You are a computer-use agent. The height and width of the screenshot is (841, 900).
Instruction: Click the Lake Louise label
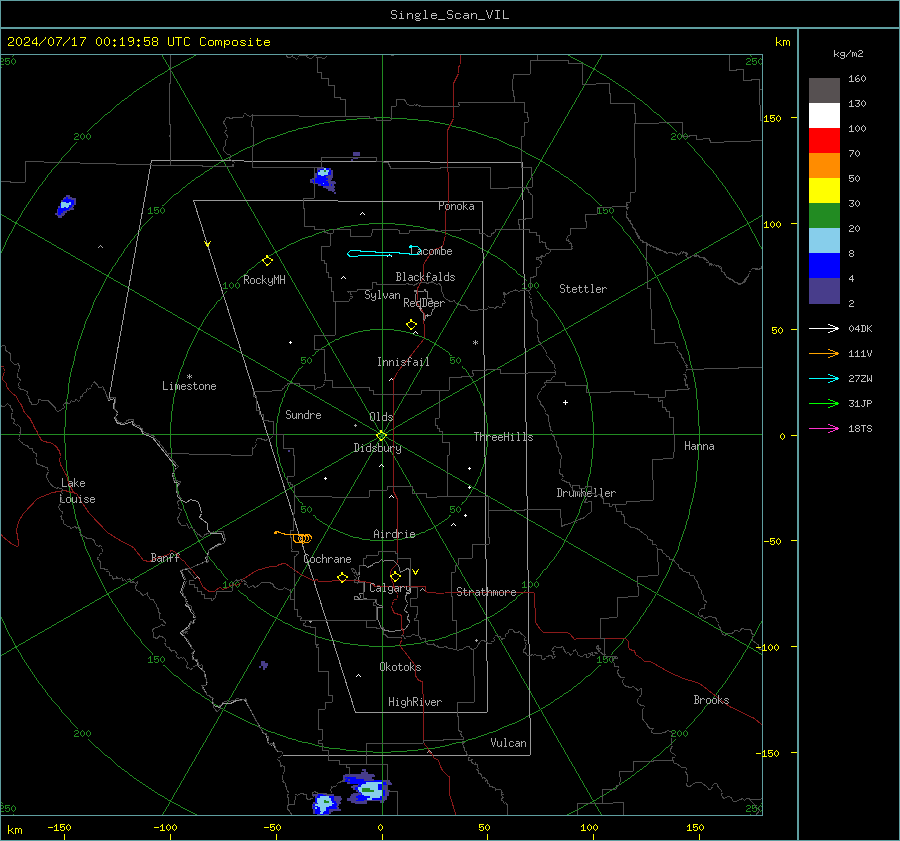(77, 491)
